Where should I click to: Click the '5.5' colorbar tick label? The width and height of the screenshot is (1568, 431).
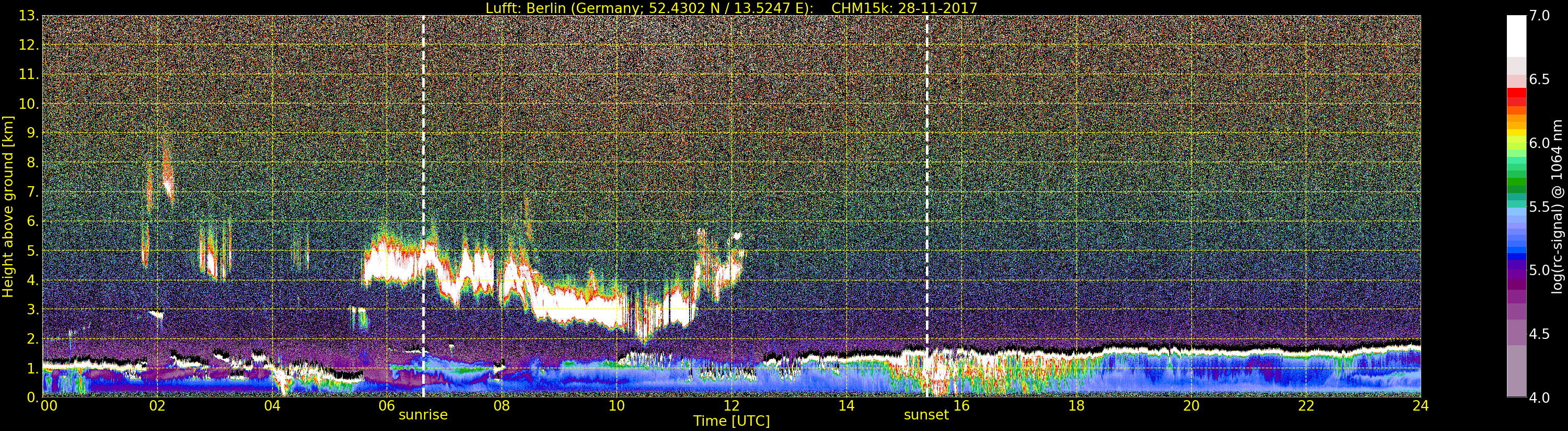(1539, 207)
